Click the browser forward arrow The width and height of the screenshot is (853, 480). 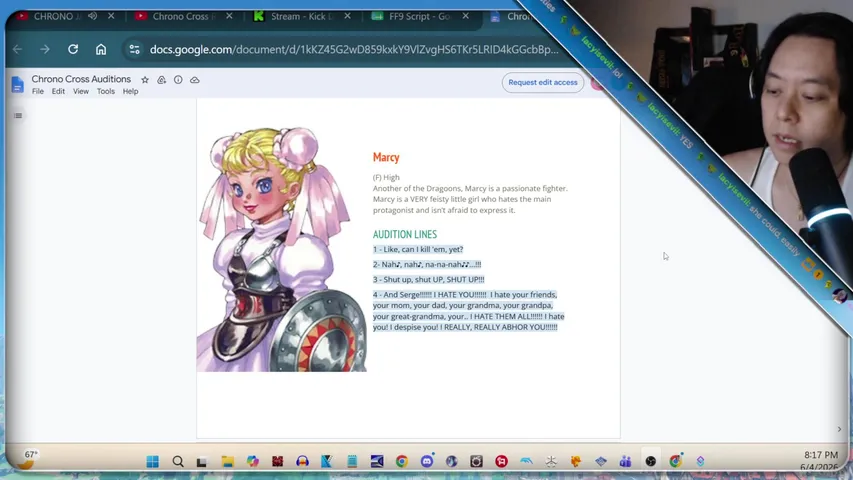45,50
